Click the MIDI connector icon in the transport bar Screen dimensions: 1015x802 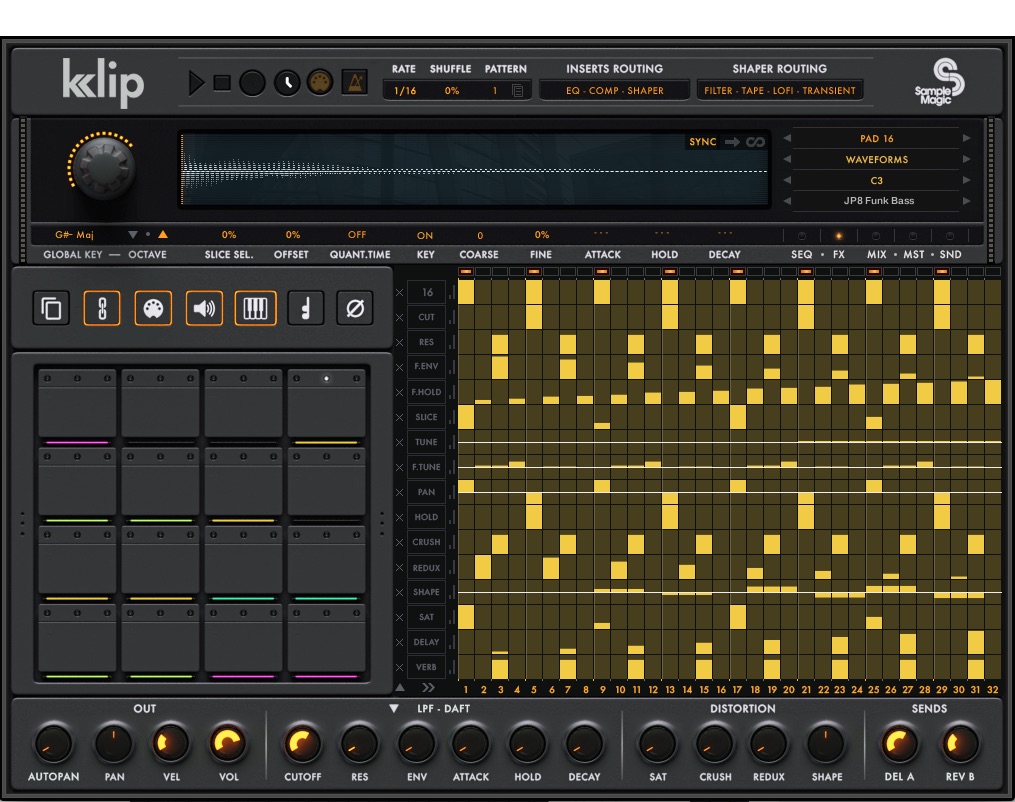point(320,83)
